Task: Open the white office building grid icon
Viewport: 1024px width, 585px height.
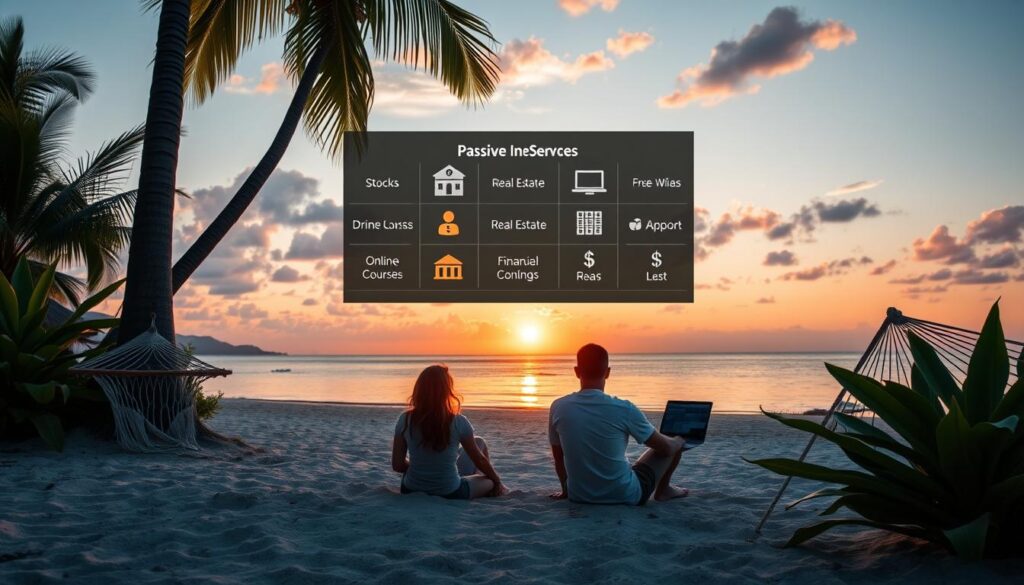Action: tap(589, 224)
